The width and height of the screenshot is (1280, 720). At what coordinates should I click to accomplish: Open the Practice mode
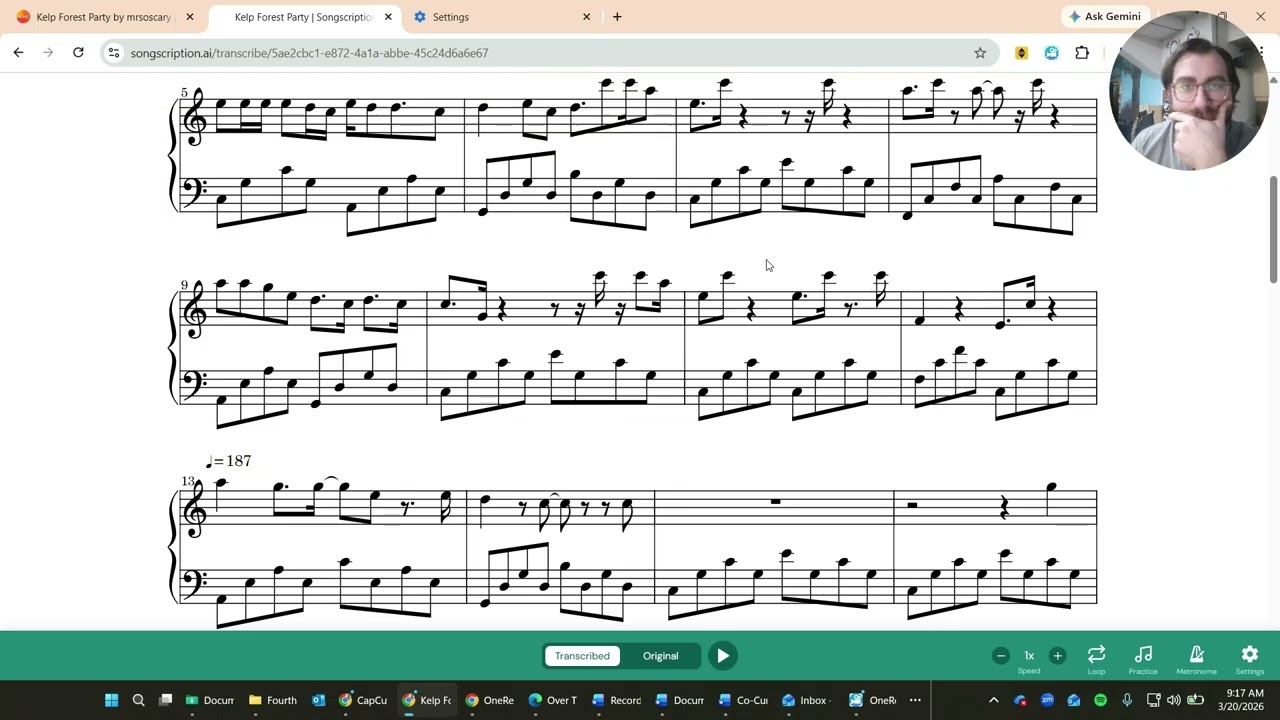[1143, 659]
